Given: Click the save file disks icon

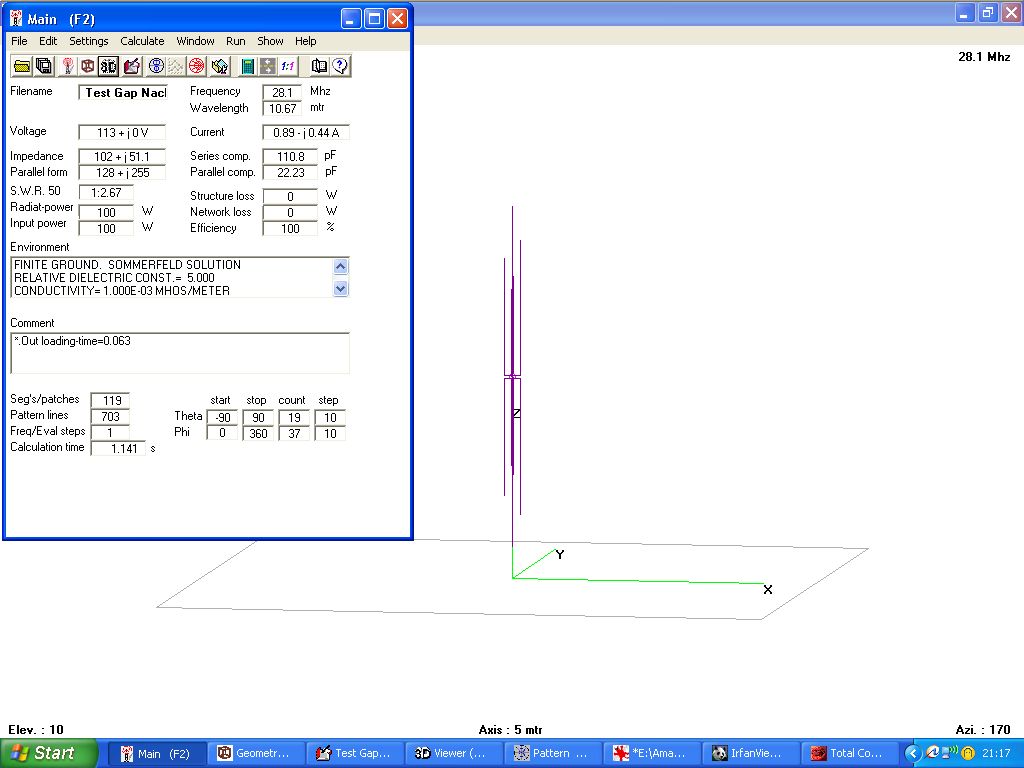Looking at the screenshot, I should tap(44, 66).
